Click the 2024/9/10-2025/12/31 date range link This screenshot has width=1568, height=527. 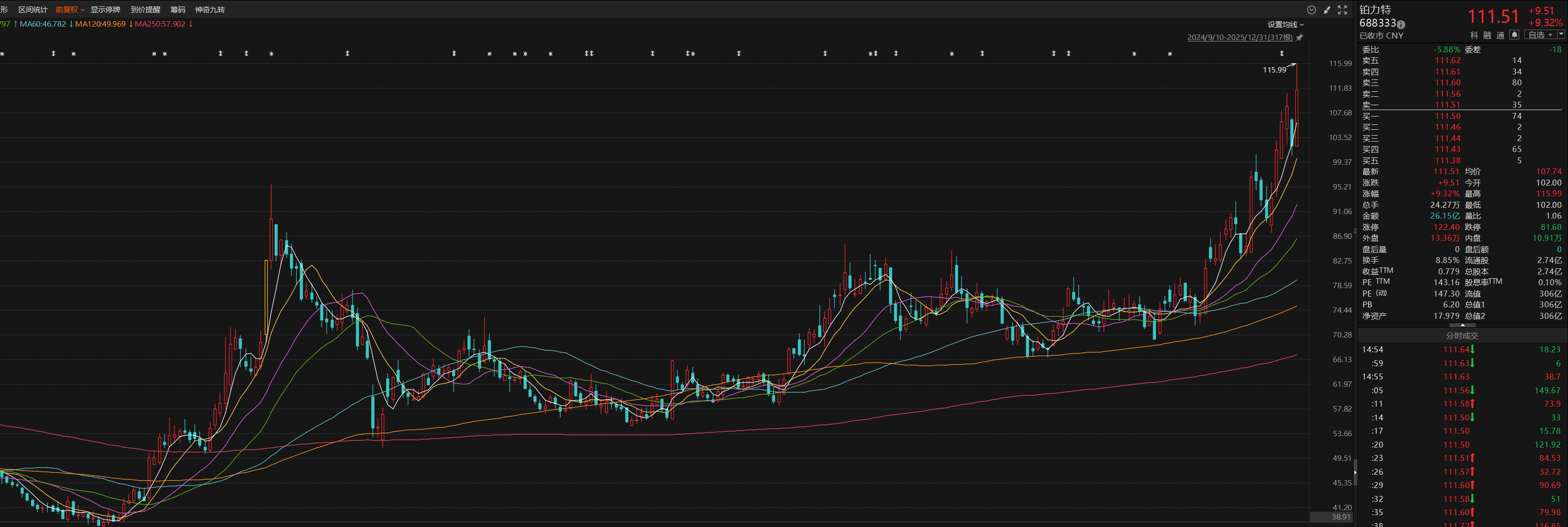[x=1239, y=38]
